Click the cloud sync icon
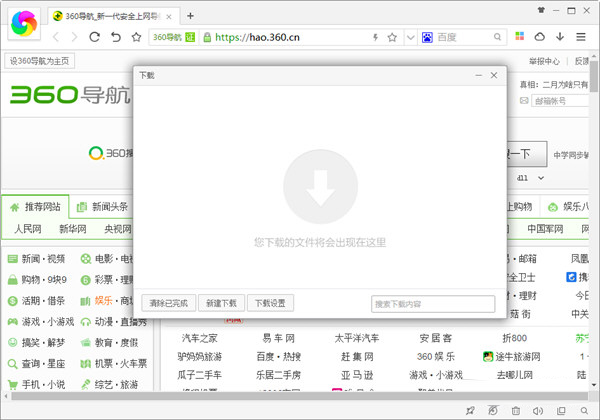This screenshot has width=600, height=420. (x=540, y=37)
